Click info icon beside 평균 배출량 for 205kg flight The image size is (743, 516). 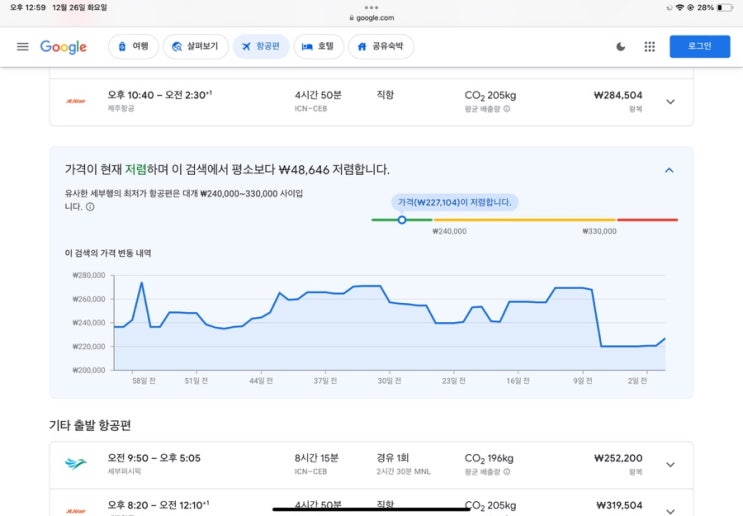pos(507,109)
